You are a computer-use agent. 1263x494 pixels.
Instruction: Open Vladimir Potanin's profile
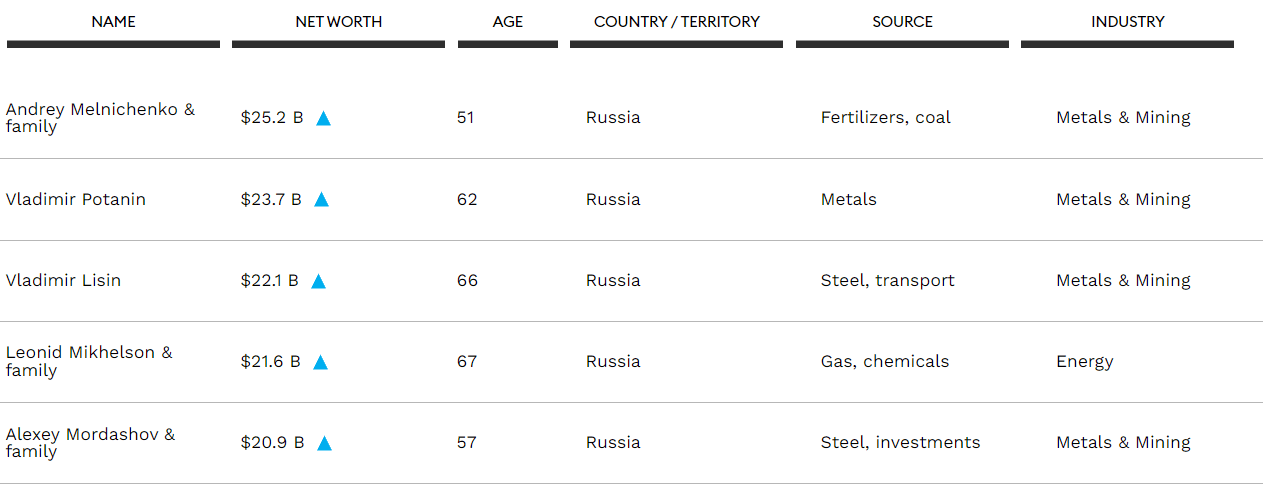76,199
